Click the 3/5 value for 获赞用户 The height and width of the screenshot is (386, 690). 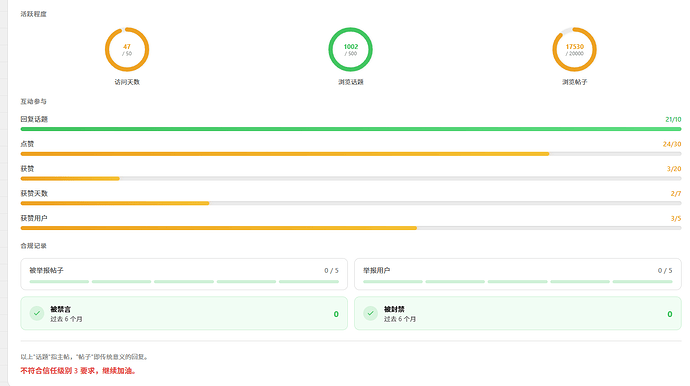tap(676, 218)
